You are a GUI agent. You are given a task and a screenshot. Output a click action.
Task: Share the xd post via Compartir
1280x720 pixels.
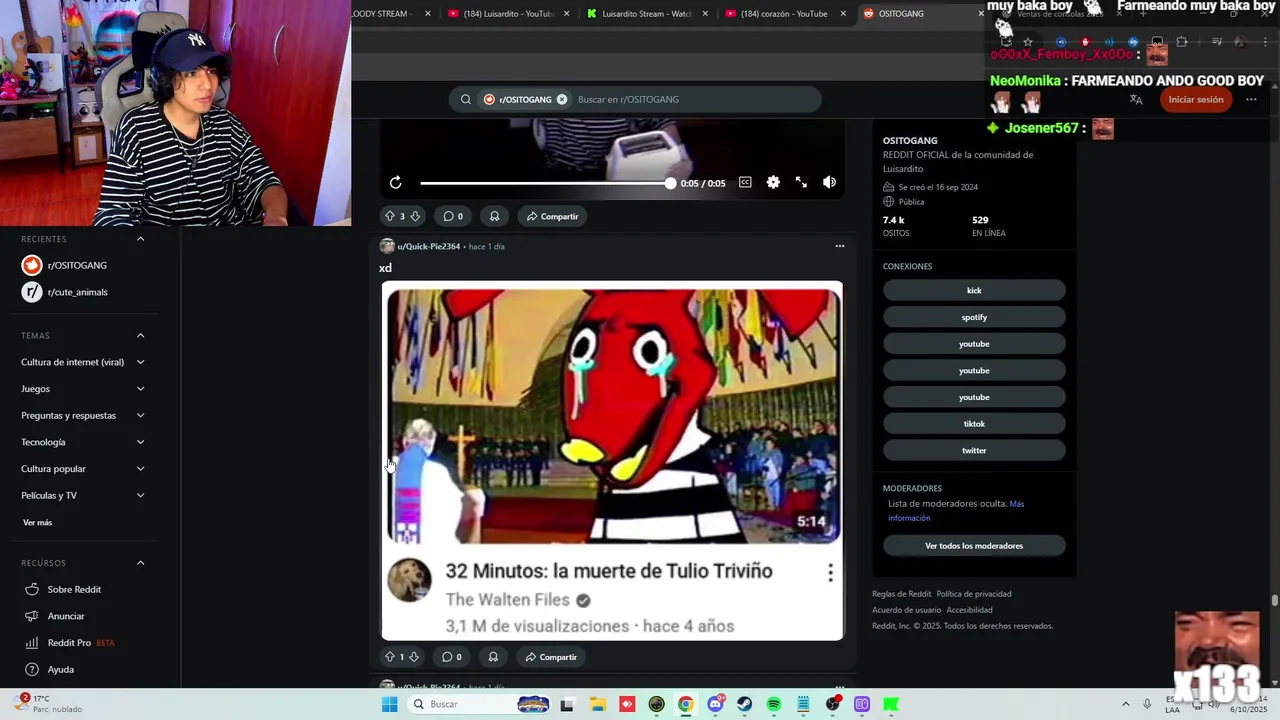[552, 657]
